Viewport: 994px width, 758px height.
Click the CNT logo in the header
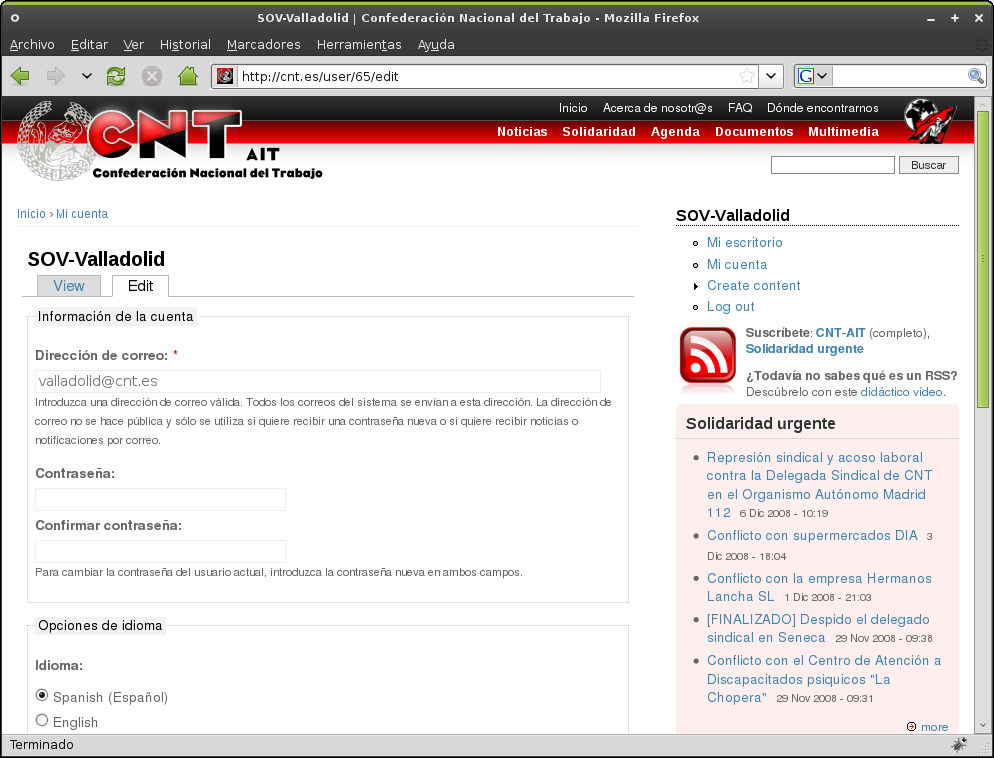(170, 141)
